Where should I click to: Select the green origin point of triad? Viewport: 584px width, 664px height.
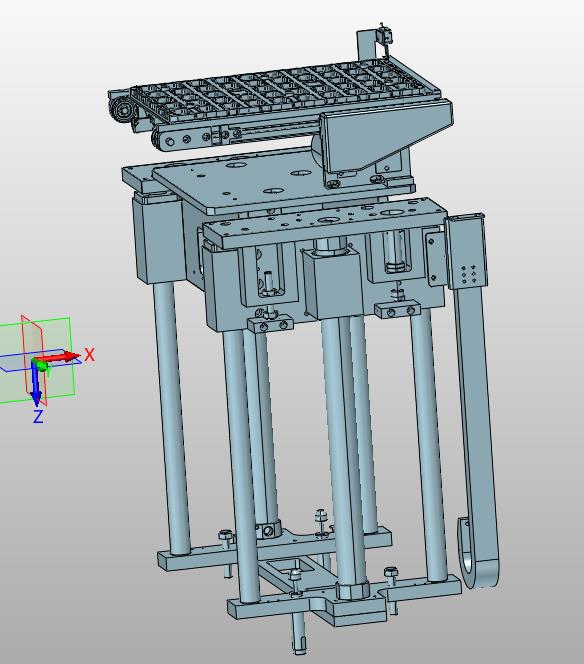point(41,365)
